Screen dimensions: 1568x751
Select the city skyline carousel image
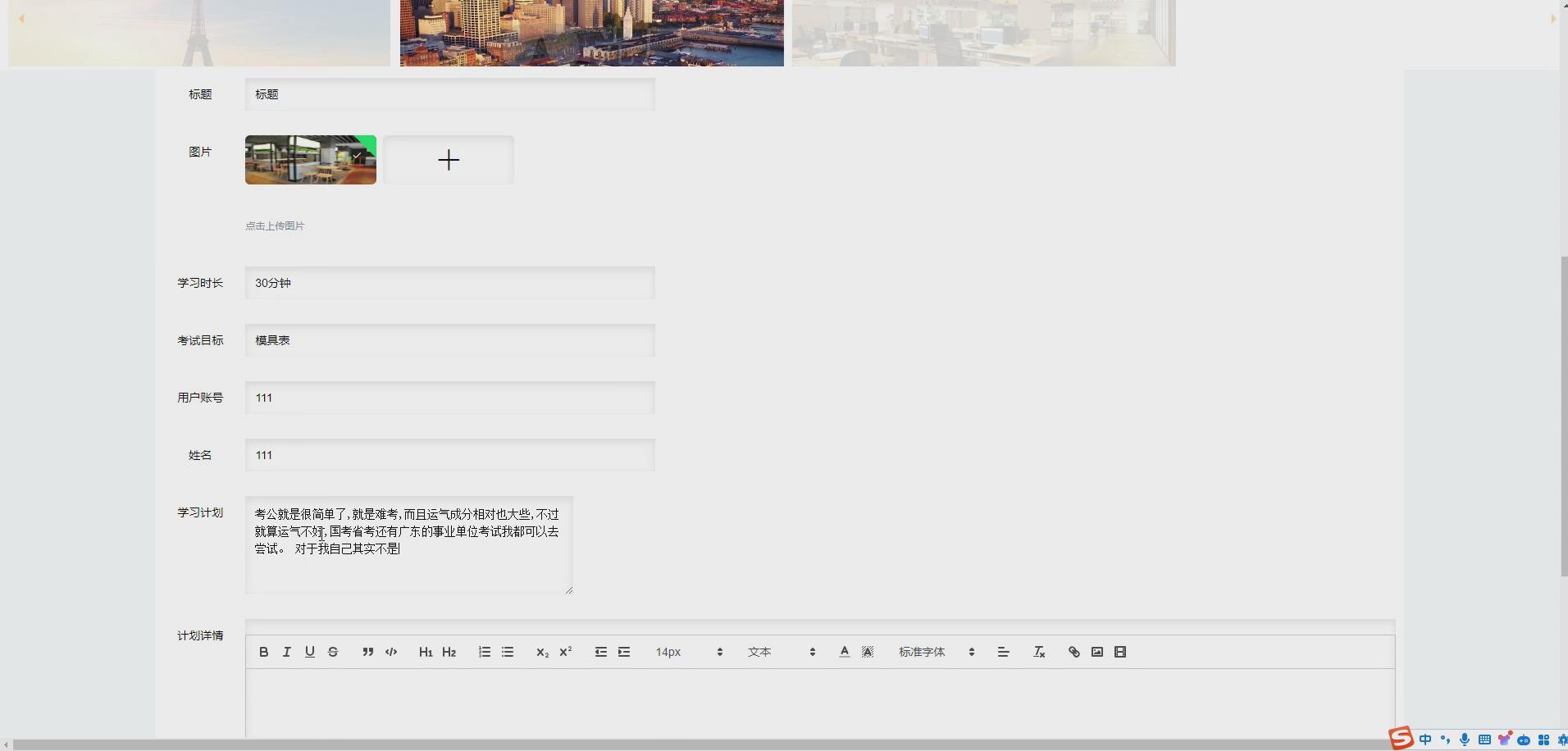pyautogui.click(x=592, y=33)
